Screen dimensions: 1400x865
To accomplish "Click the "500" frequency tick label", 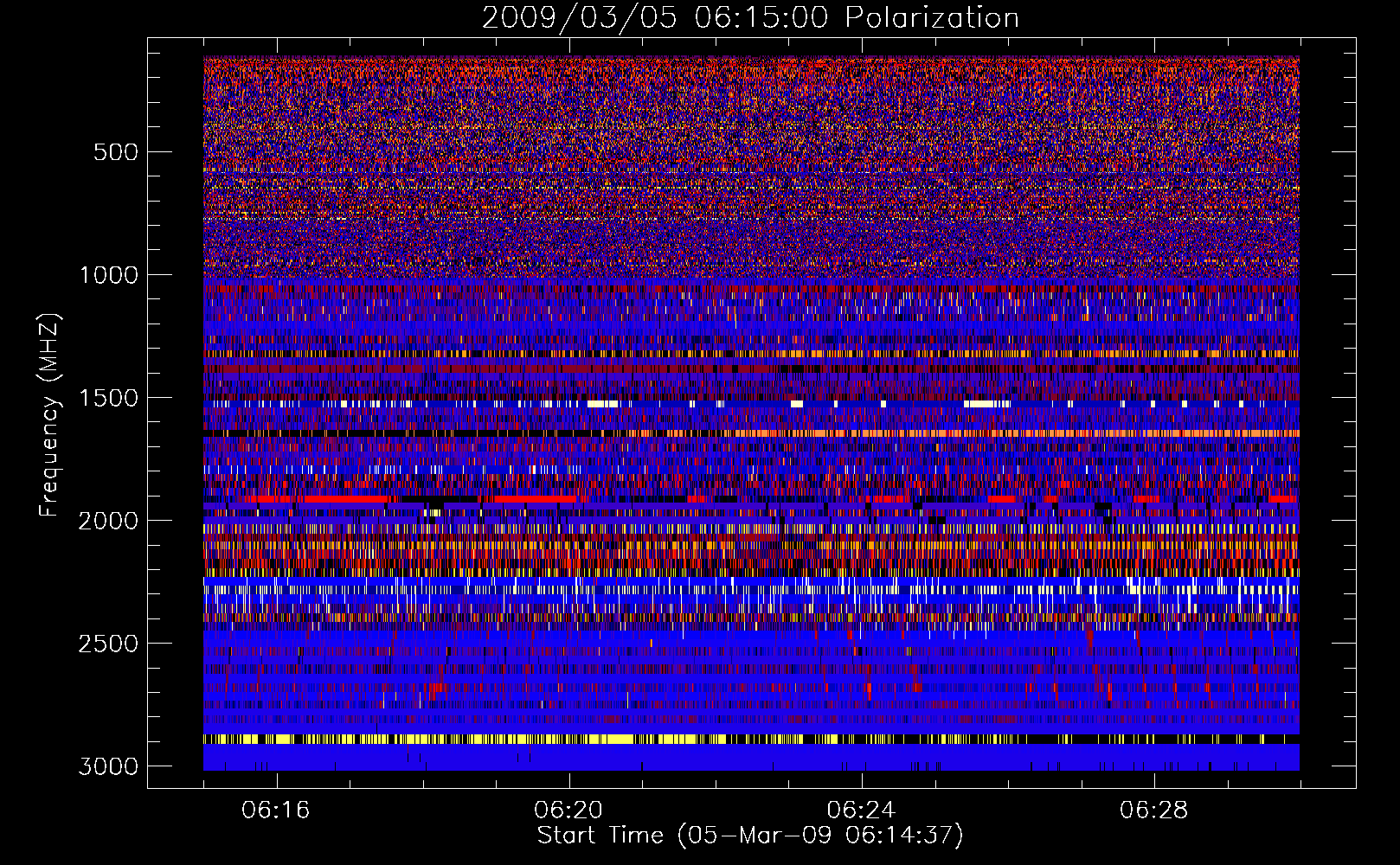I will [x=115, y=152].
